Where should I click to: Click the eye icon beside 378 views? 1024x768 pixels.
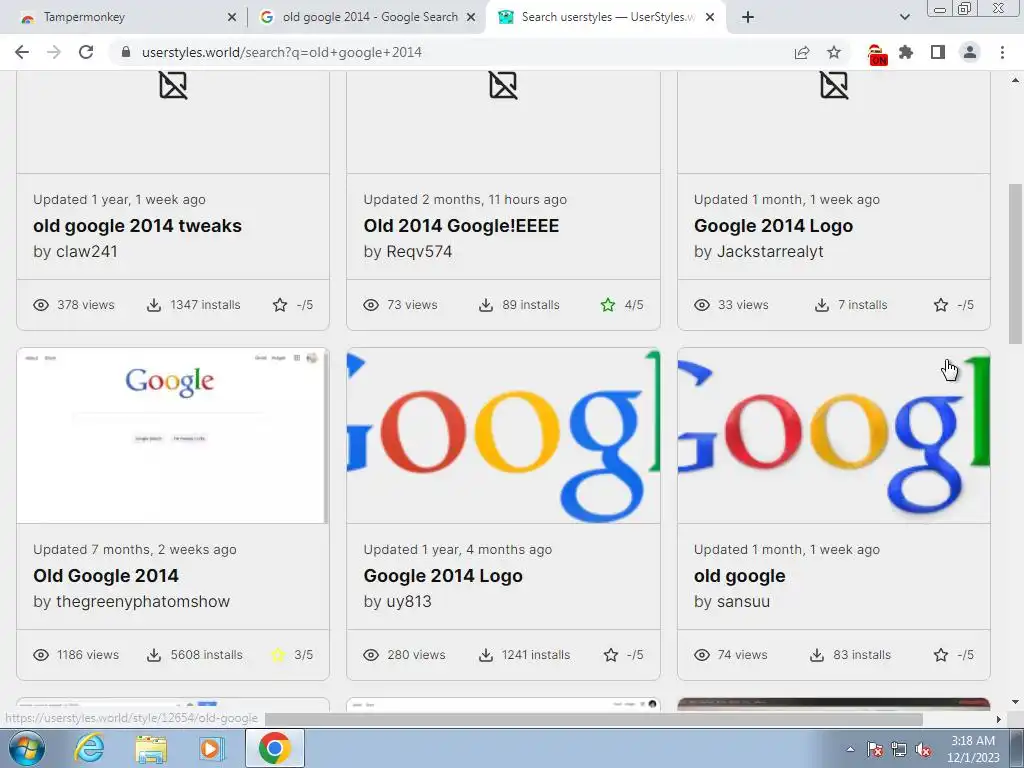pos(41,305)
